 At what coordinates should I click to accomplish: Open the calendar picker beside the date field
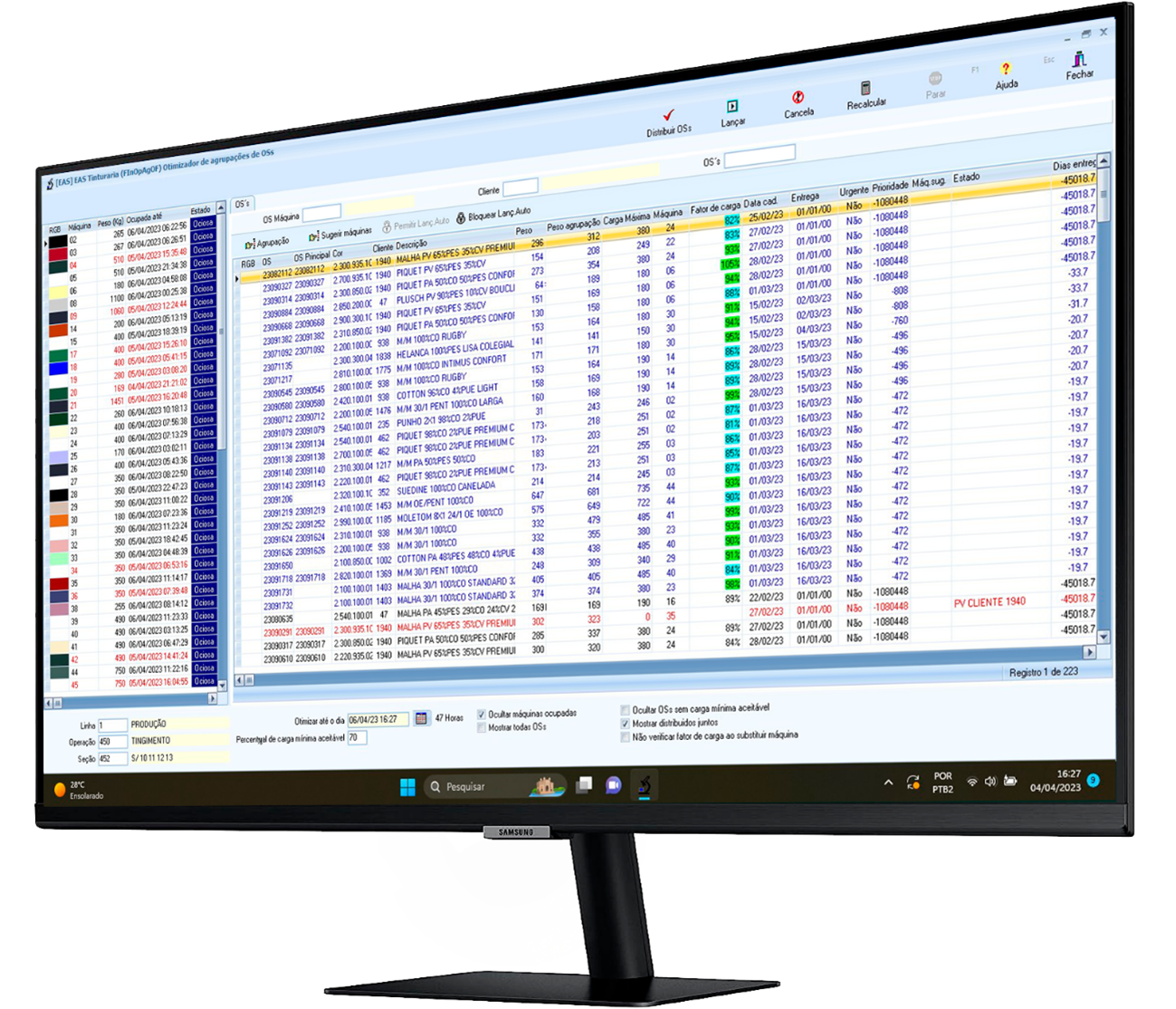point(421,718)
